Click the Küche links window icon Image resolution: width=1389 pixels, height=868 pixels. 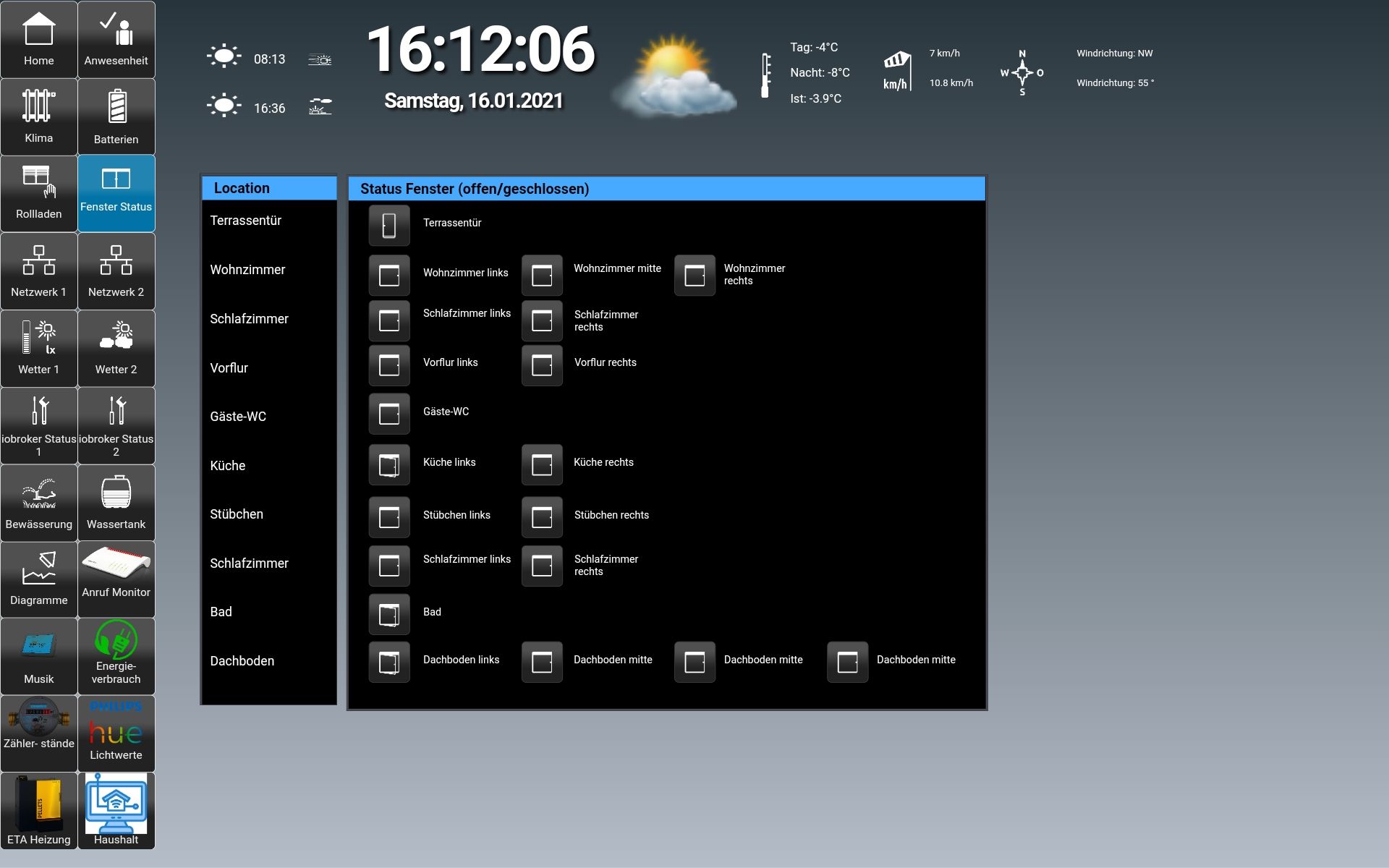[x=389, y=464]
